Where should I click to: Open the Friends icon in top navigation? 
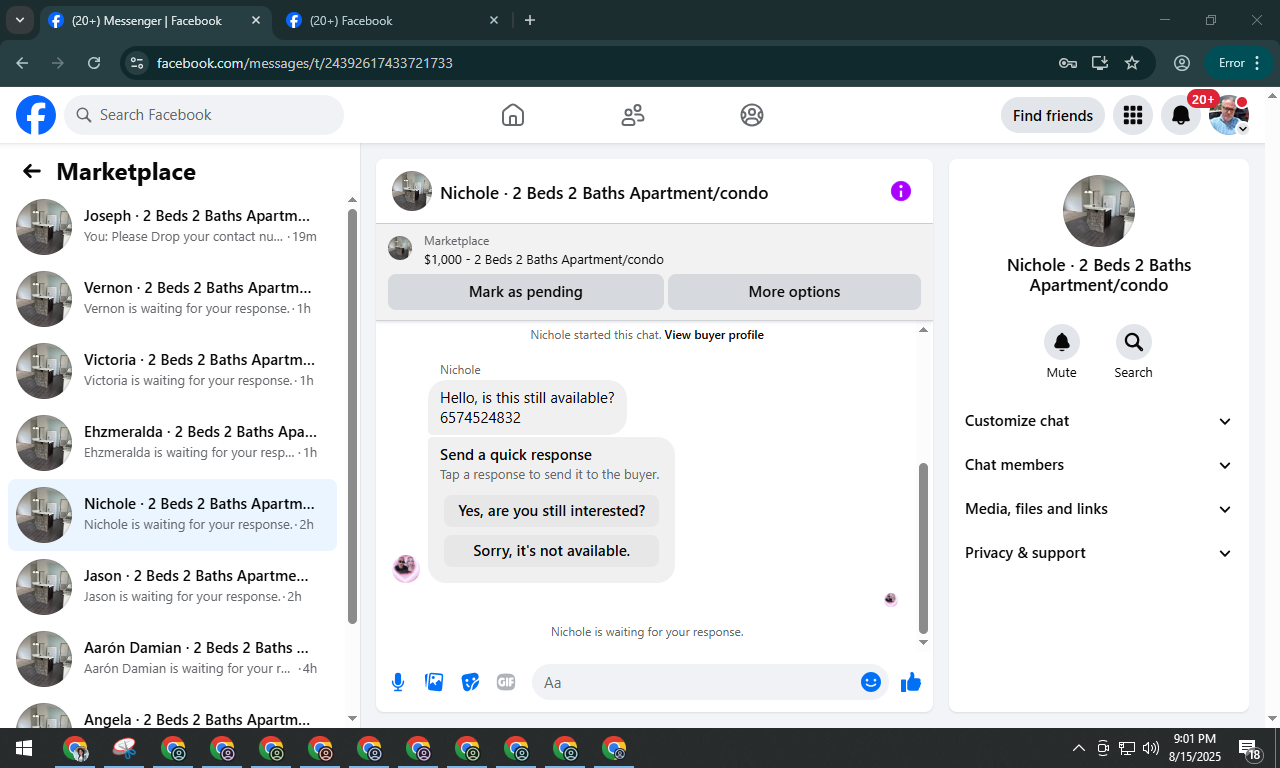pos(633,115)
